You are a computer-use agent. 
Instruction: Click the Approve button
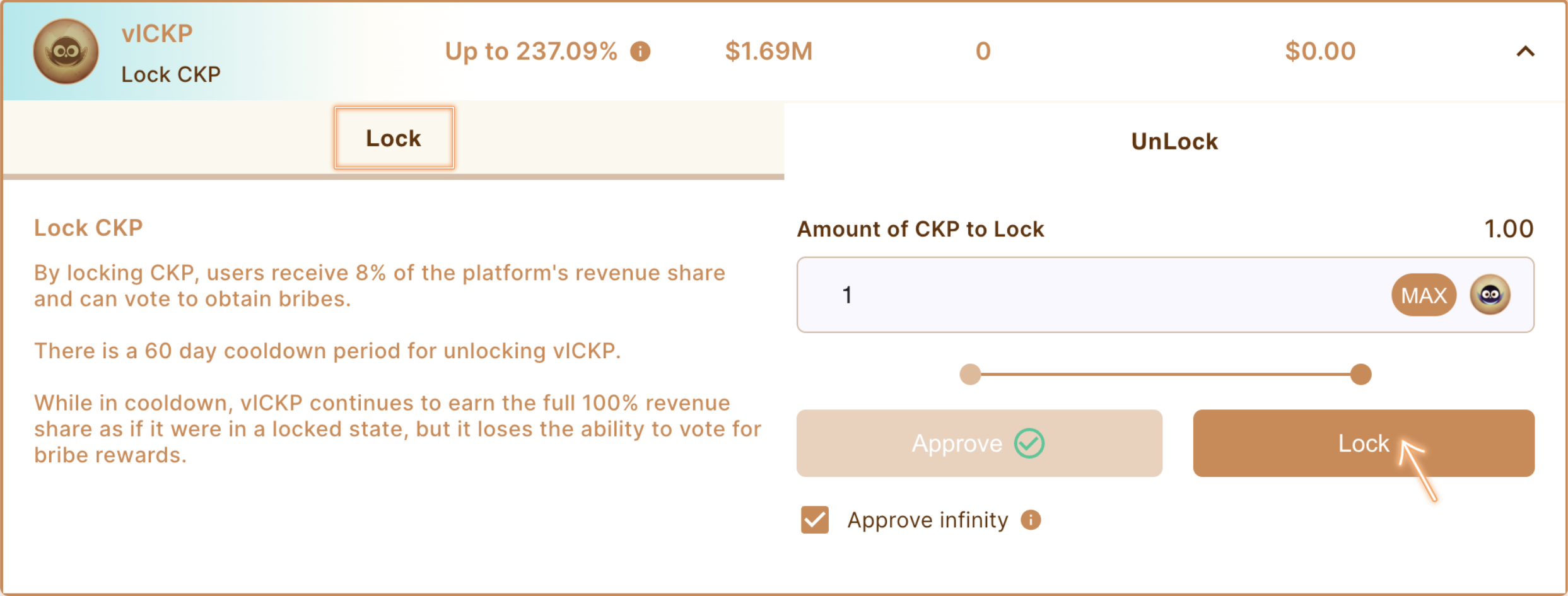click(956, 443)
